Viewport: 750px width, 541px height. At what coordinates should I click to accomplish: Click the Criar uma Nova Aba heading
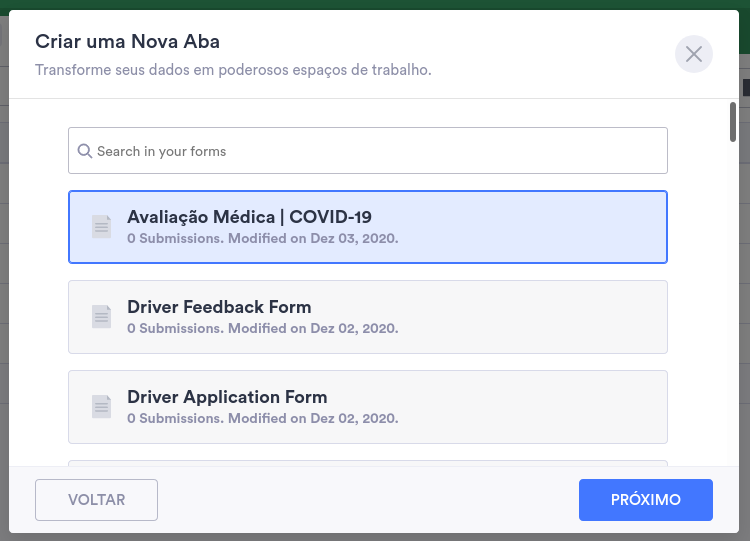tap(127, 41)
